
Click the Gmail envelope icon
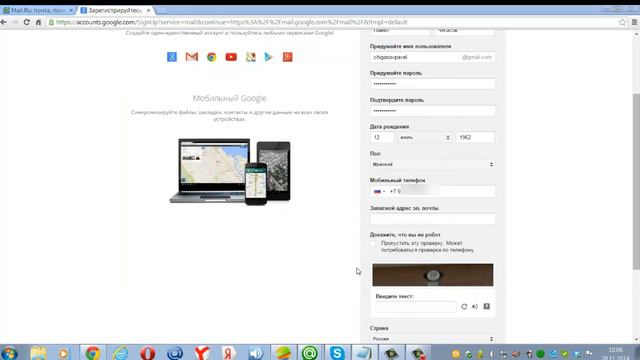tap(191, 57)
